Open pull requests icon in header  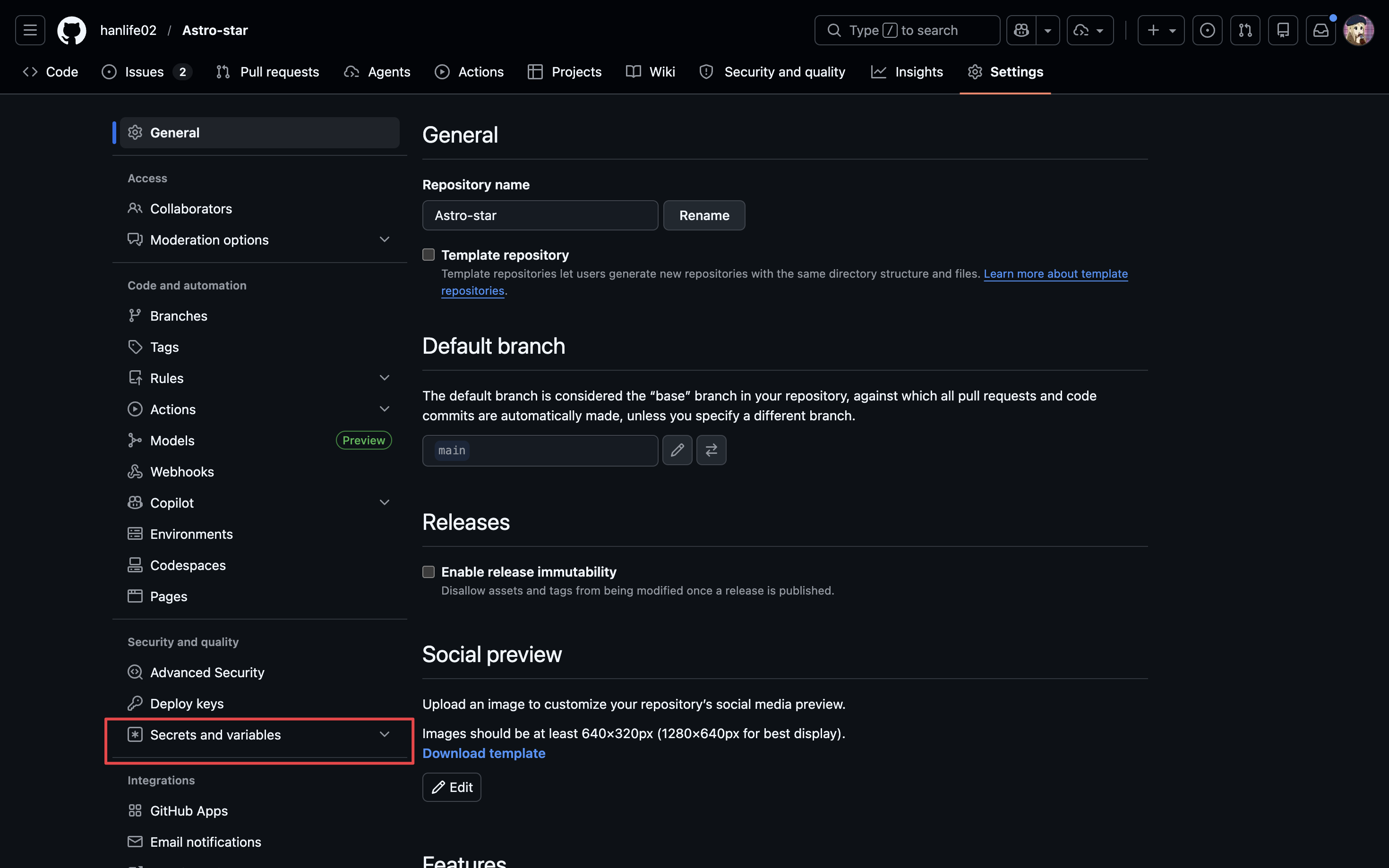1245,30
